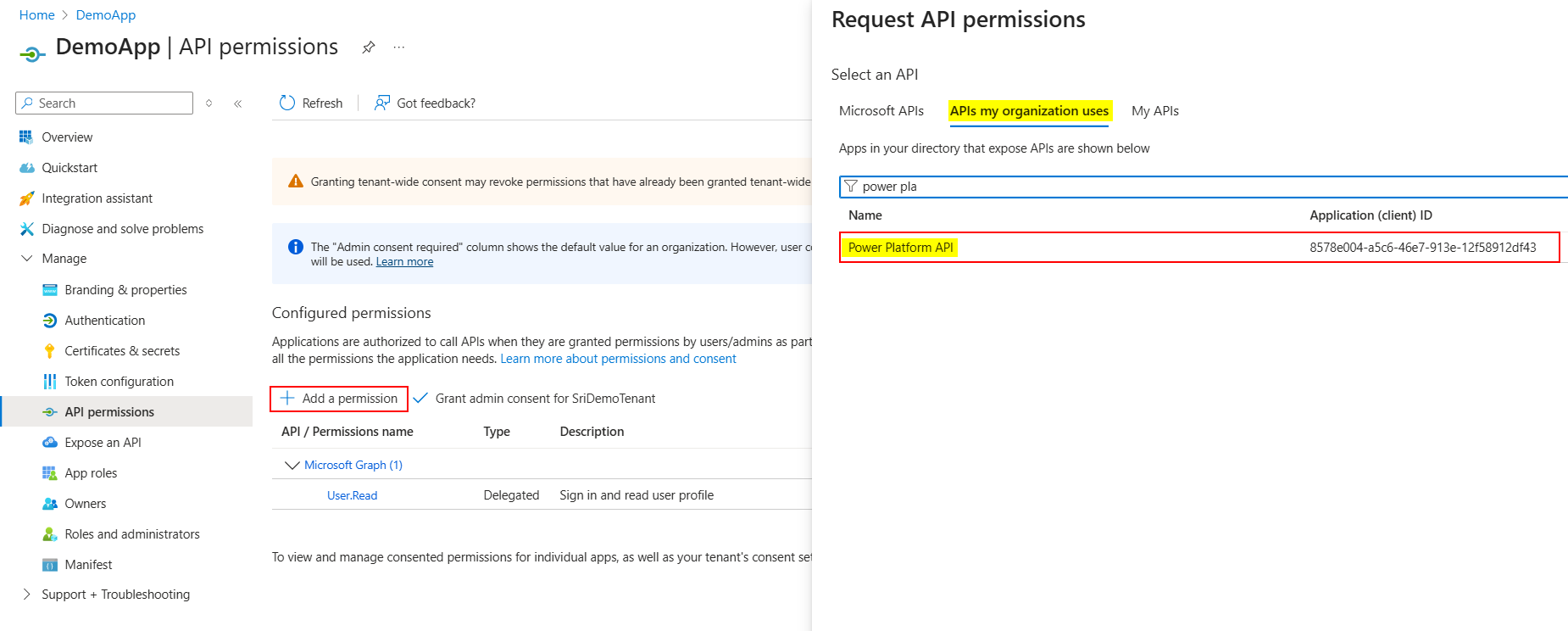Click the Manifest icon in the sidebar
The height and width of the screenshot is (631, 1568).
[50, 565]
